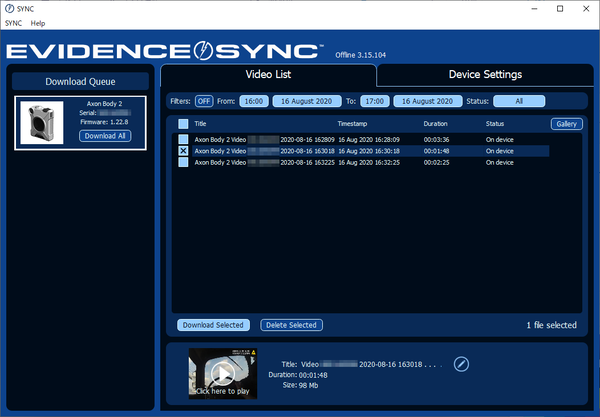Open the Gallery view
Screen dimensions: 600x417
coord(567,124)
